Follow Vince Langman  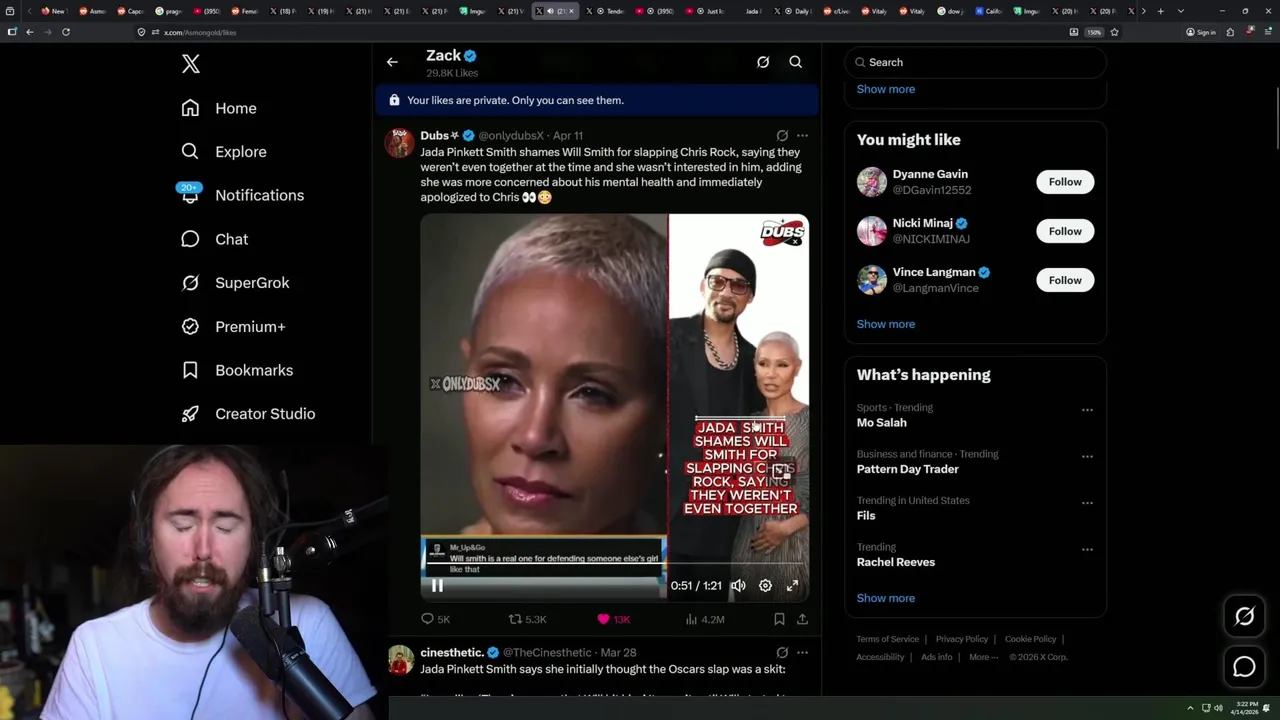pos(1065,280)
